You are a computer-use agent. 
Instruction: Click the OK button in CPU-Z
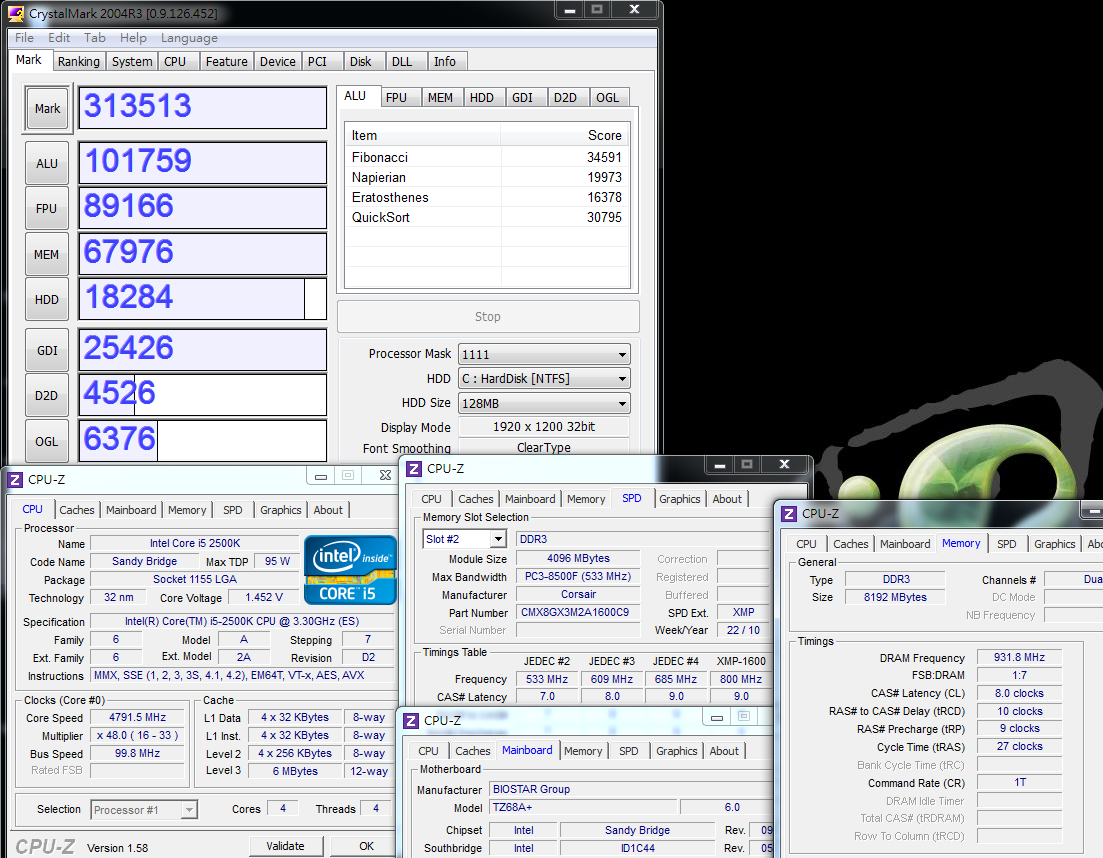[366, 846]
